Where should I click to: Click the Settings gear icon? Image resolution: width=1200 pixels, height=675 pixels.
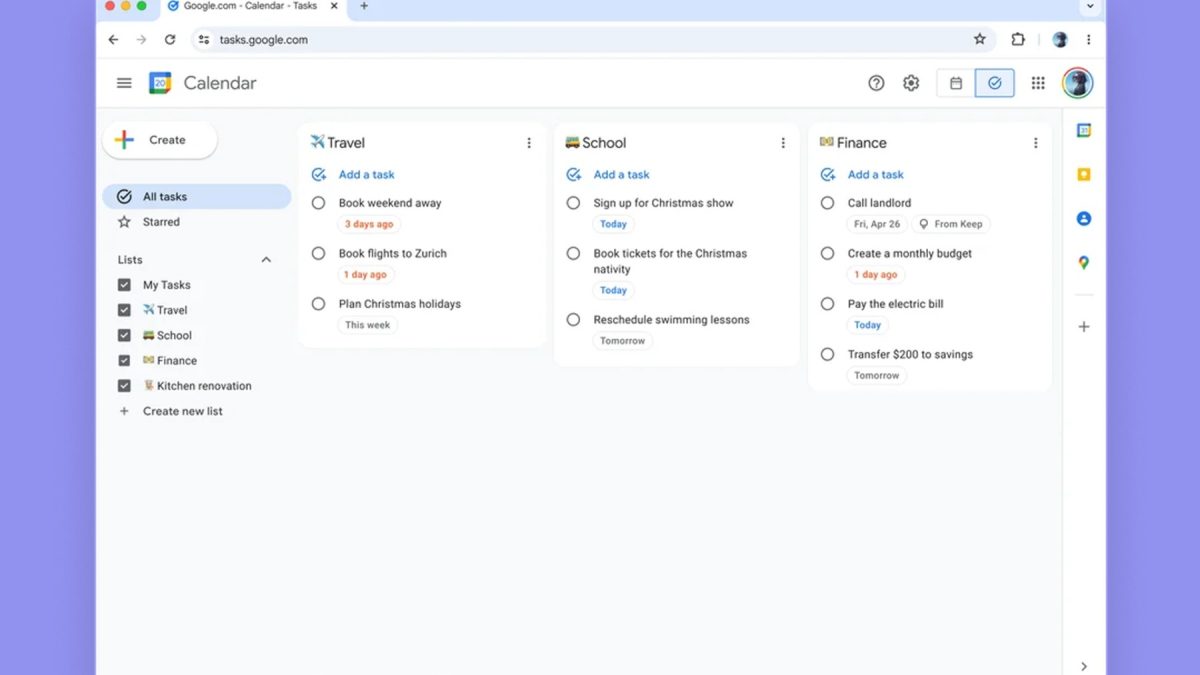911,83
